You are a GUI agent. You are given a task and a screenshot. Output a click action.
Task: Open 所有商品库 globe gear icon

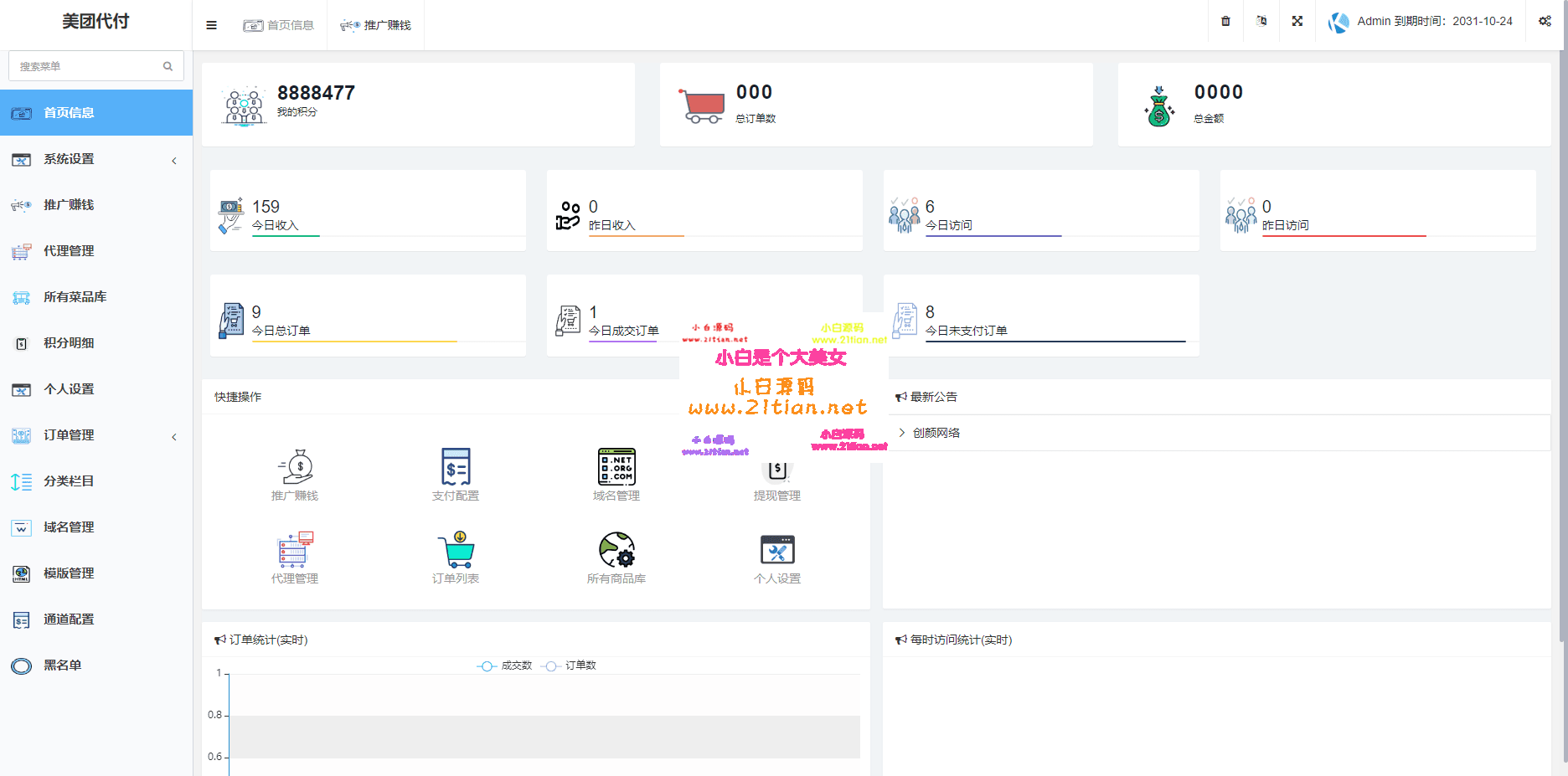(x=616, y=550)
